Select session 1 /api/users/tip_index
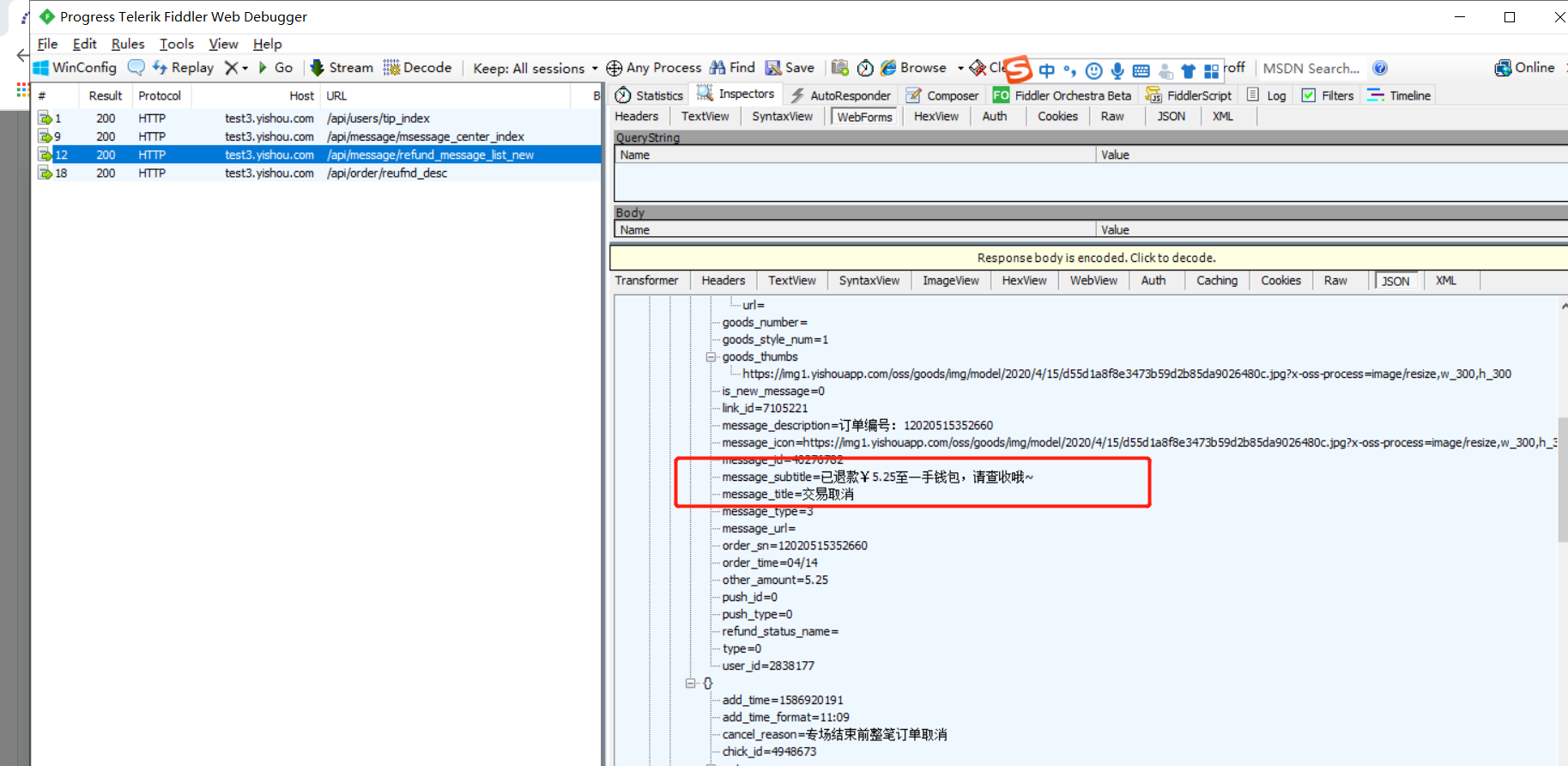Viewport: 1568px width, 766px height. pos(316,119)
